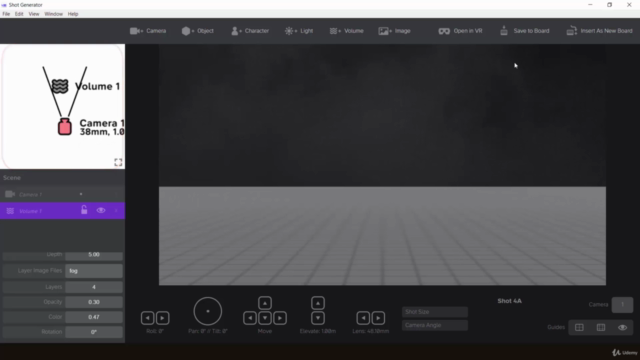Image resolution: width=640 pixels, height=360 pixels.
Task: Elevate the camera up
Action: point(318,303)
